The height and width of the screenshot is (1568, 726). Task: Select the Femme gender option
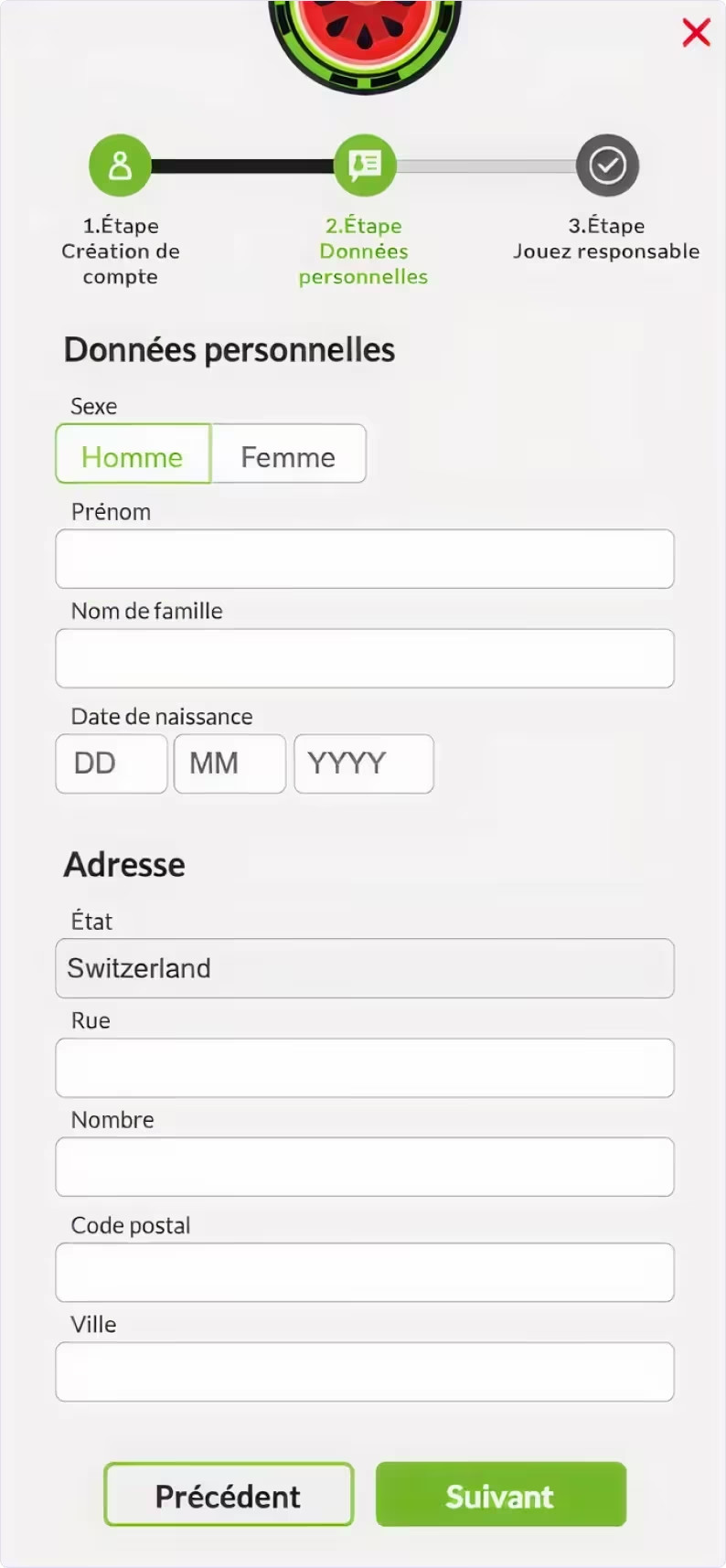point(289,453)
